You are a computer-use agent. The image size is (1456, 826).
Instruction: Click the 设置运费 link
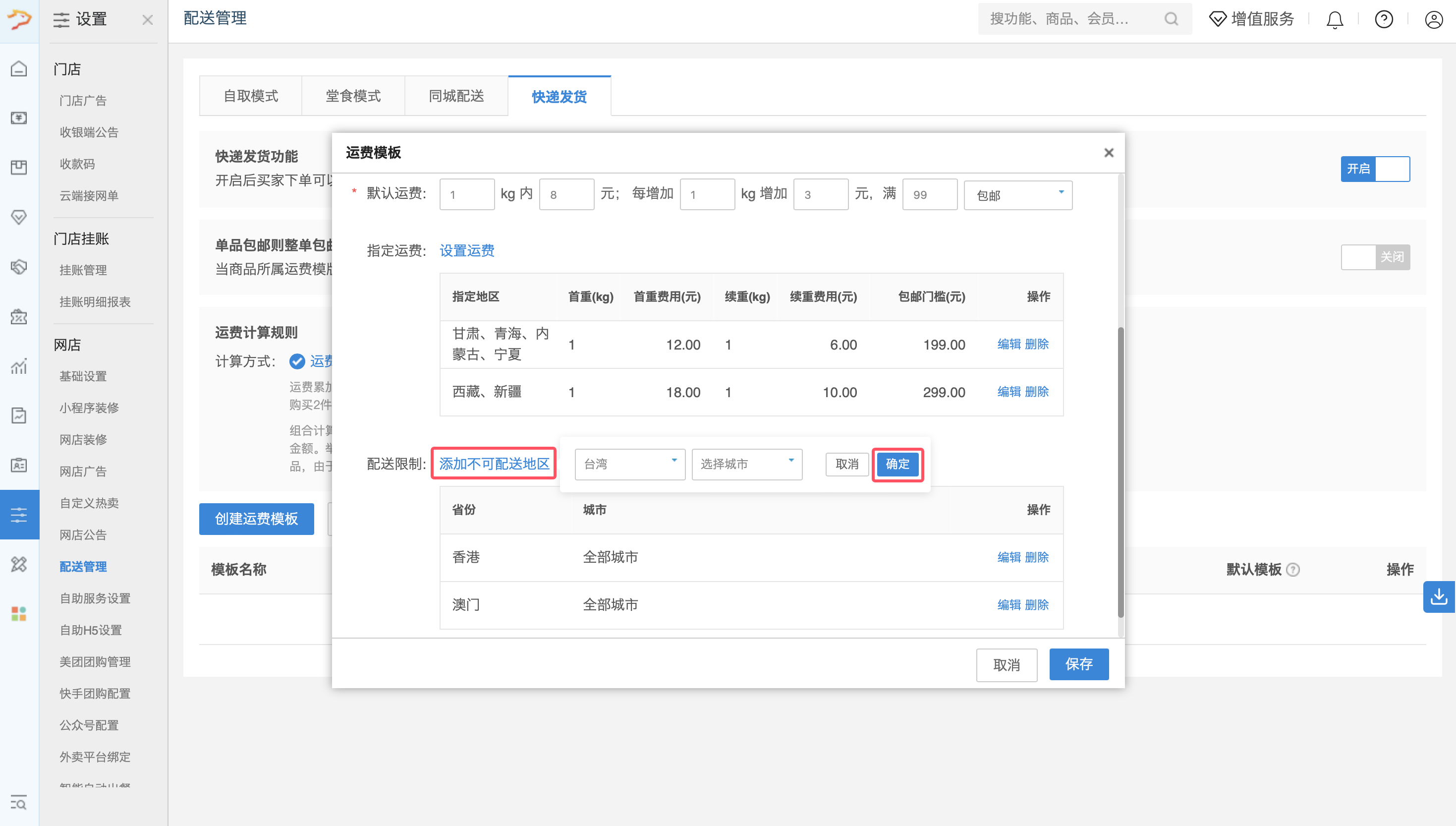[467, 251]
